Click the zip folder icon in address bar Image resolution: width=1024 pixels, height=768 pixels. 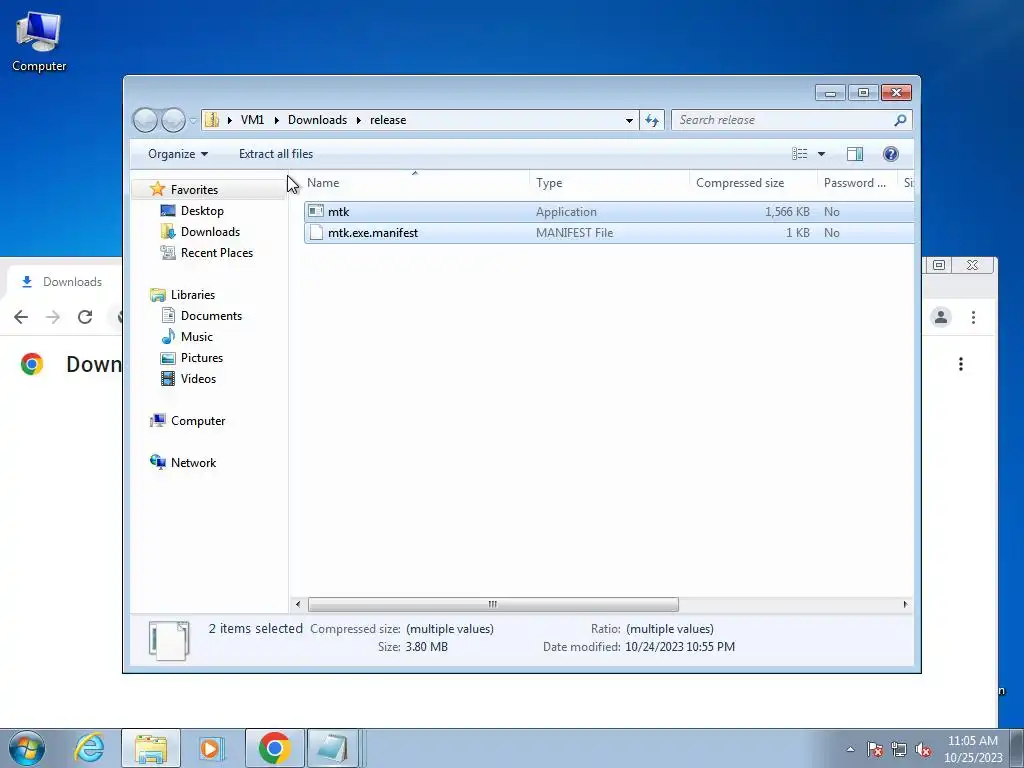pos(212,120)
